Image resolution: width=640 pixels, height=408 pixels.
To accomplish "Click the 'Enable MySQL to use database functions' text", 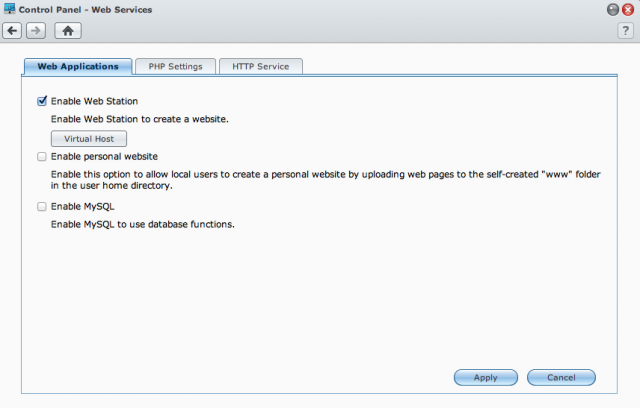I will (x=142, y=224).
